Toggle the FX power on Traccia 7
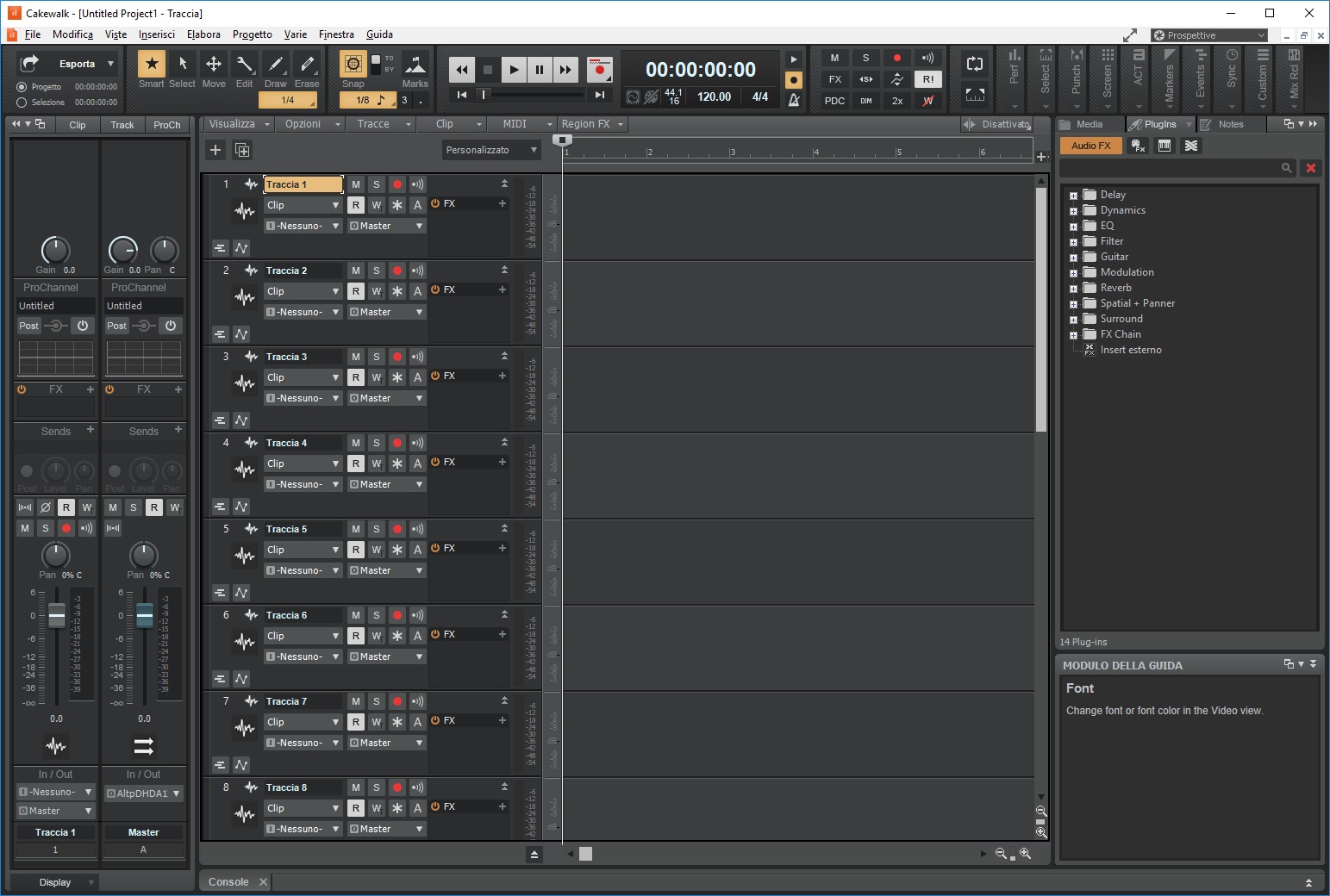Image resolution: width=1330 pixels, height=896 pixels. pyautogui.click(x=435, y=720)
